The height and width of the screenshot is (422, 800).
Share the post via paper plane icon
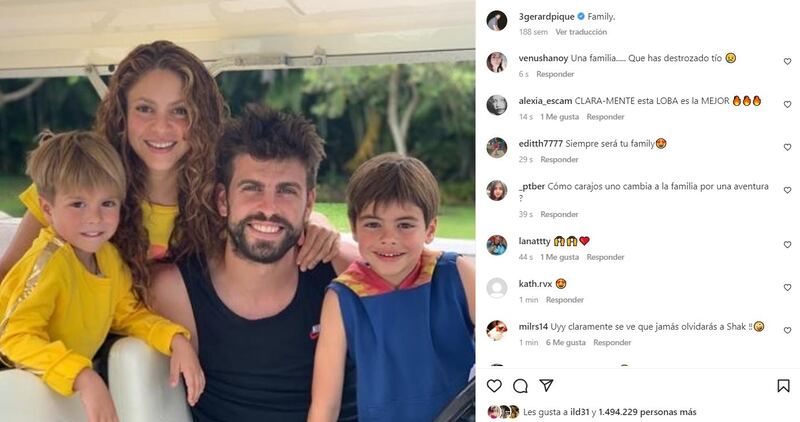pyautogui.click(x=546, y=385)
